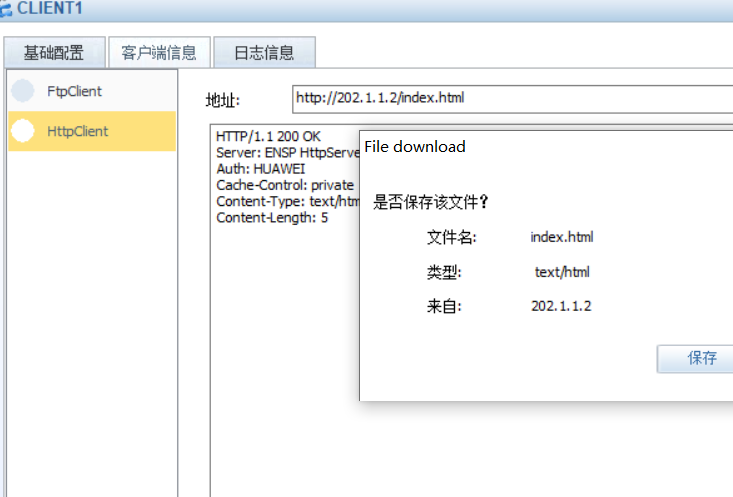Click the file name value index.html
Screen dimensions: 733x497
pos(561,237)
